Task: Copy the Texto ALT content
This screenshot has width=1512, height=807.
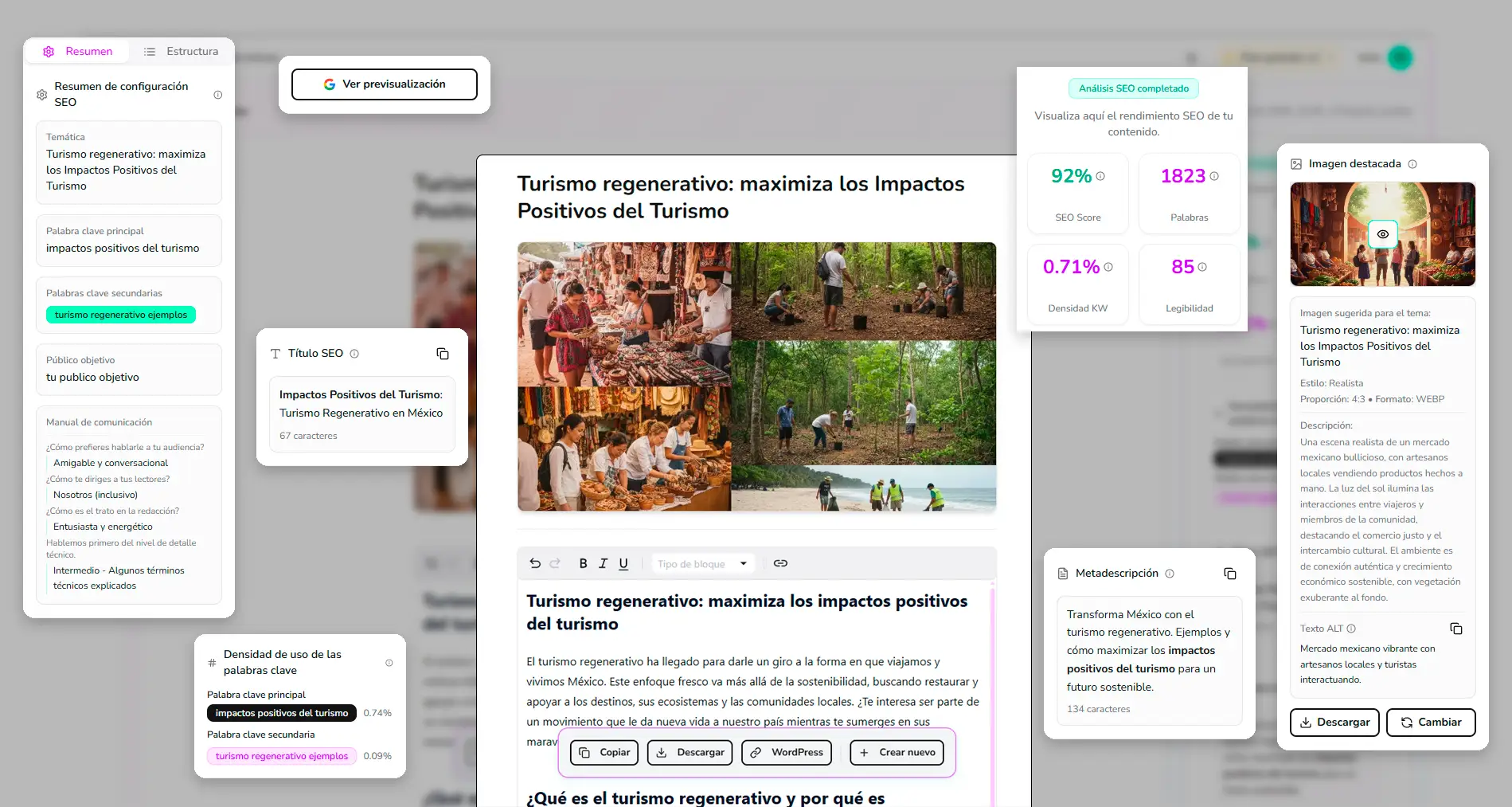Action: [x=1455, y=629]
